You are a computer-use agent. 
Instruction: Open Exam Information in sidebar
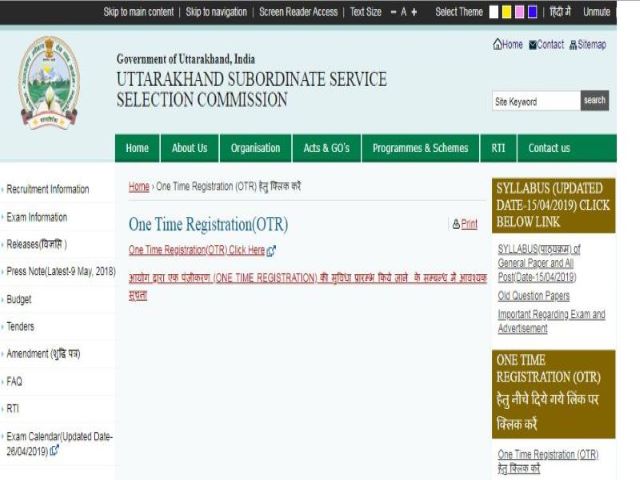click(37, 217)
